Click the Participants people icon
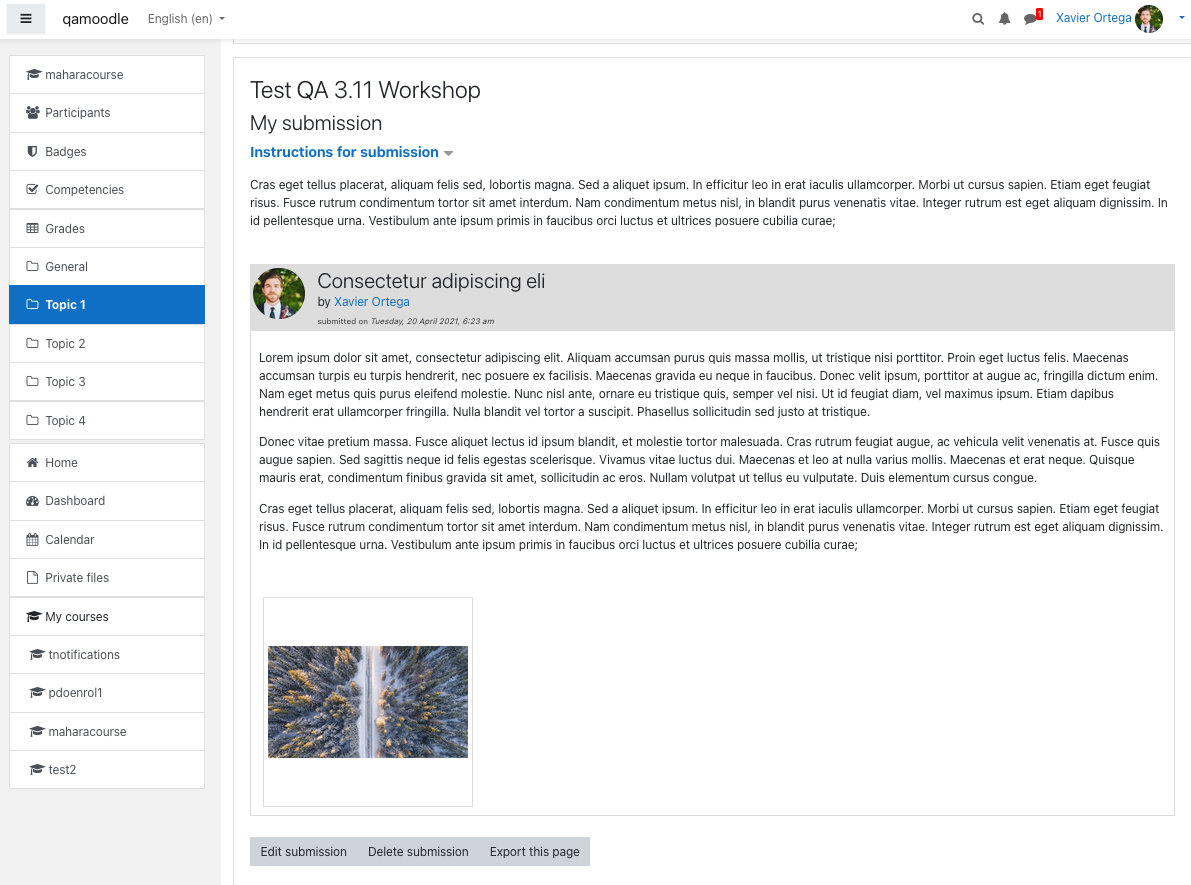This screenshot has height=885, width=1191. 33,112
